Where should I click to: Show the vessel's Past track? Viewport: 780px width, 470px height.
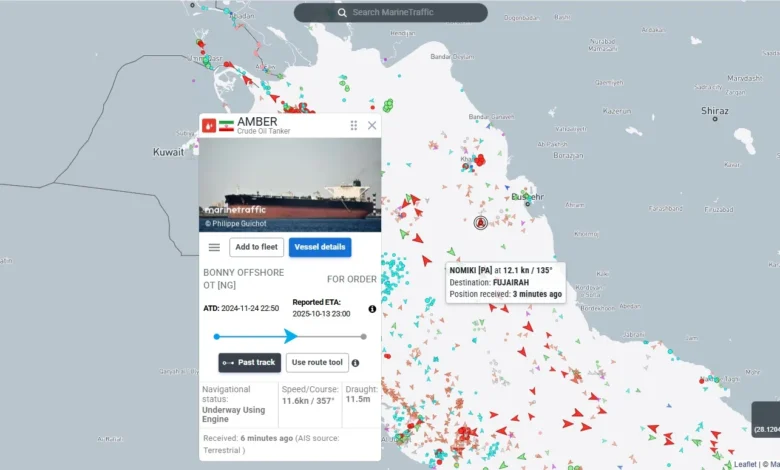(x=250, y=362)
